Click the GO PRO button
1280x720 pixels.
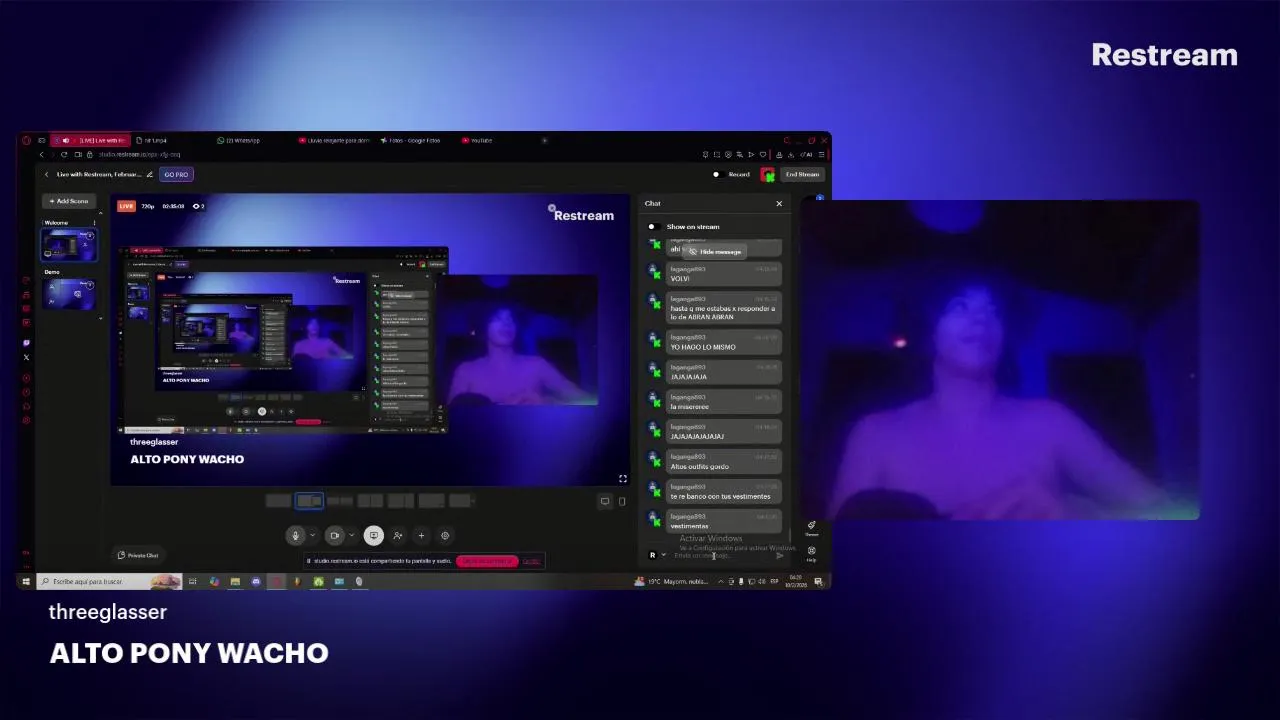[176, 174]
